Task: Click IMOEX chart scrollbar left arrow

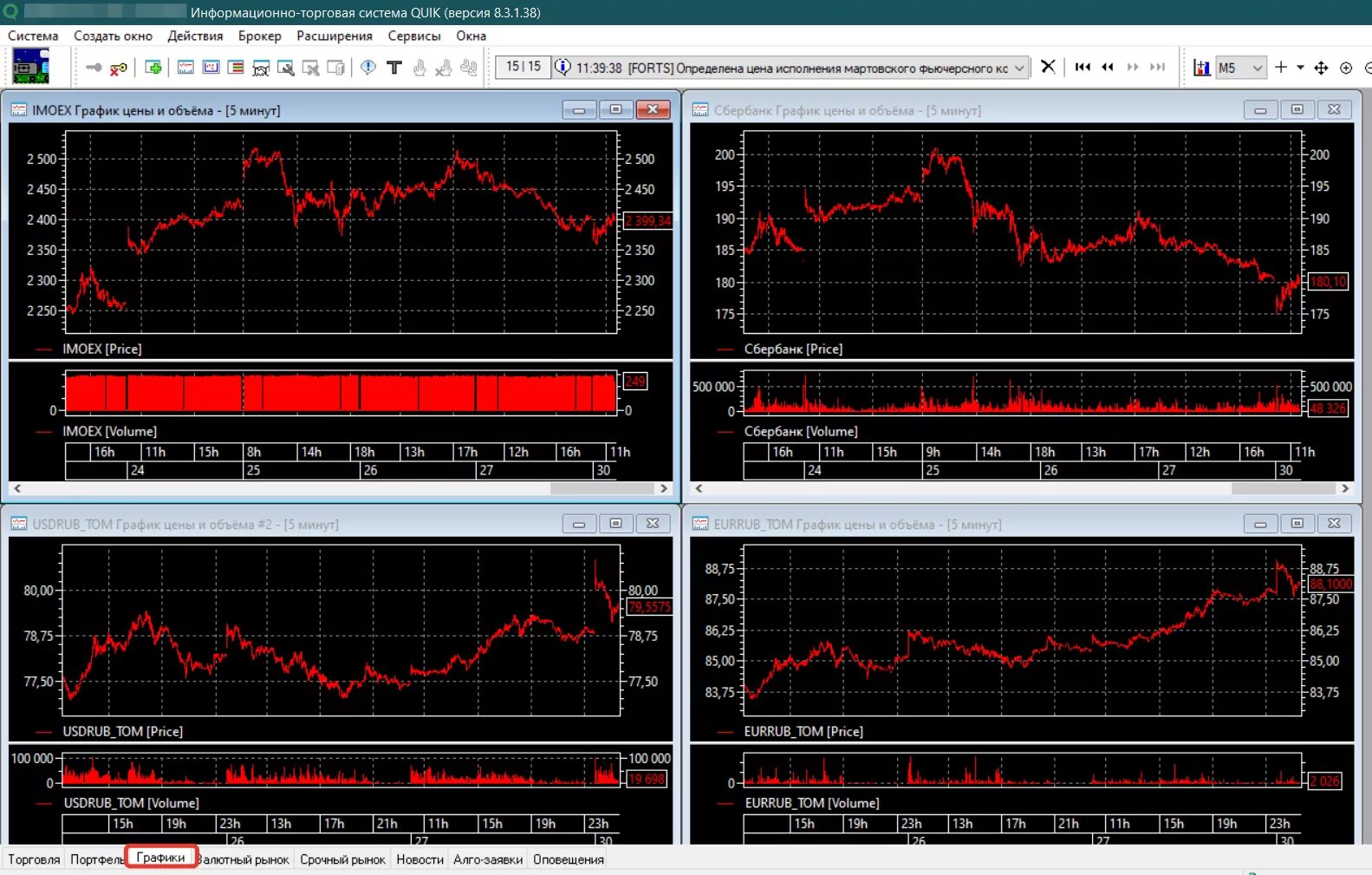Action: click(17, 488)
